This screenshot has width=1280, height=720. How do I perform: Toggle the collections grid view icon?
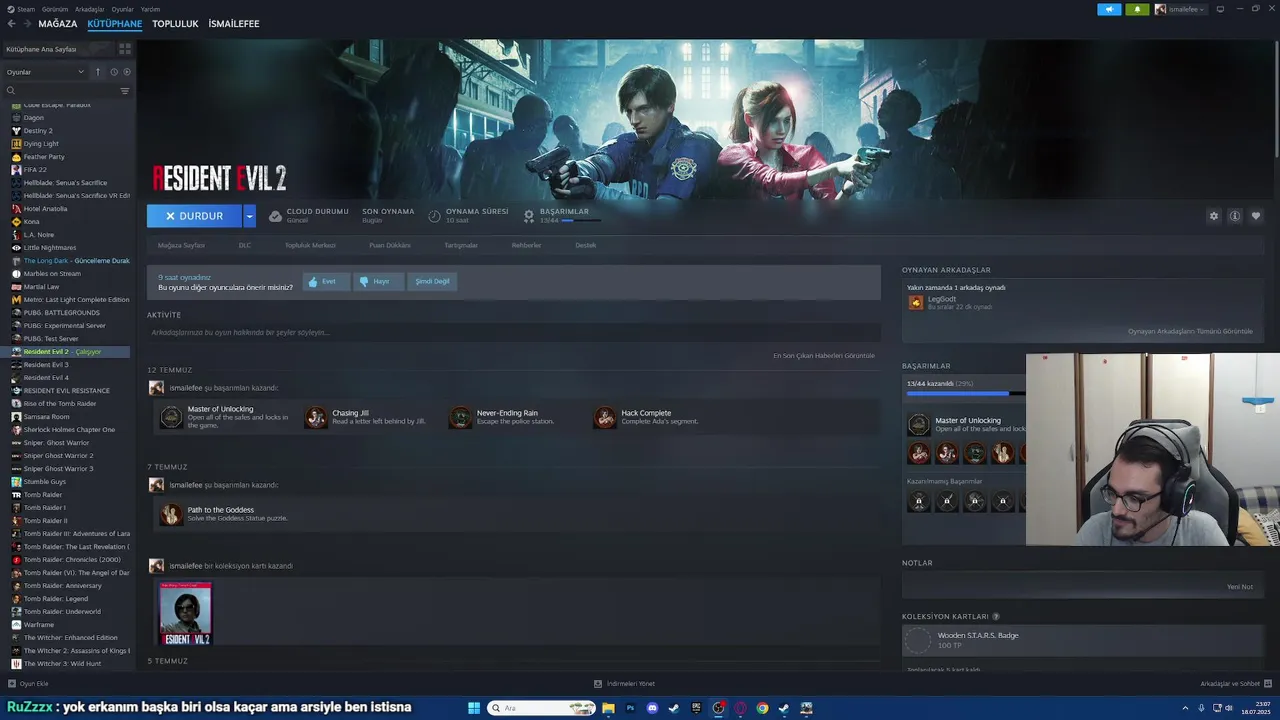coord(125,48)
